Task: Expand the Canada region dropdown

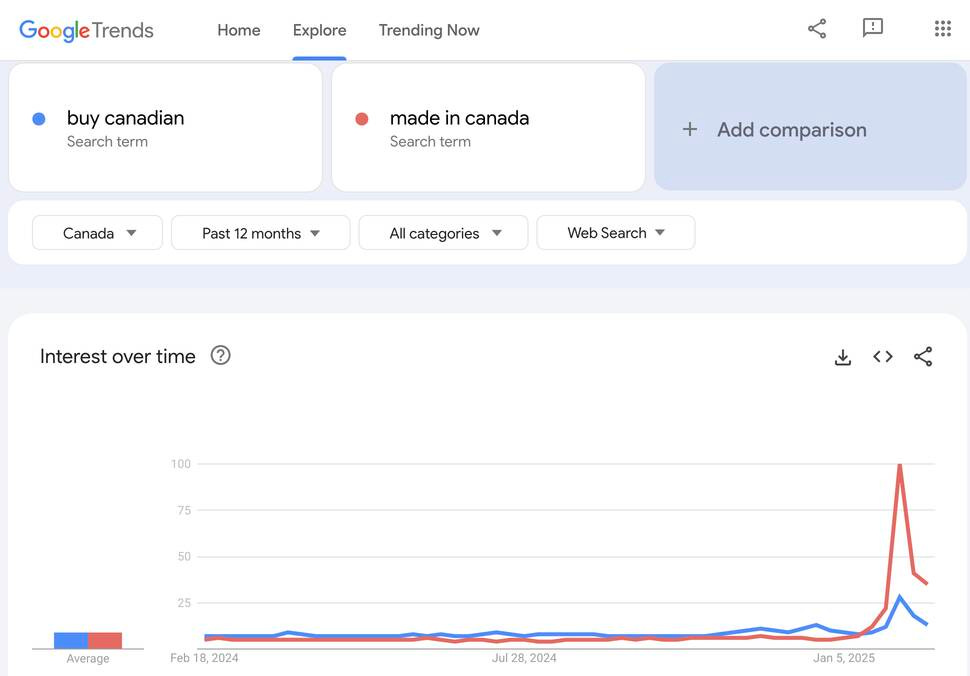Action: (x=97, y=233)
